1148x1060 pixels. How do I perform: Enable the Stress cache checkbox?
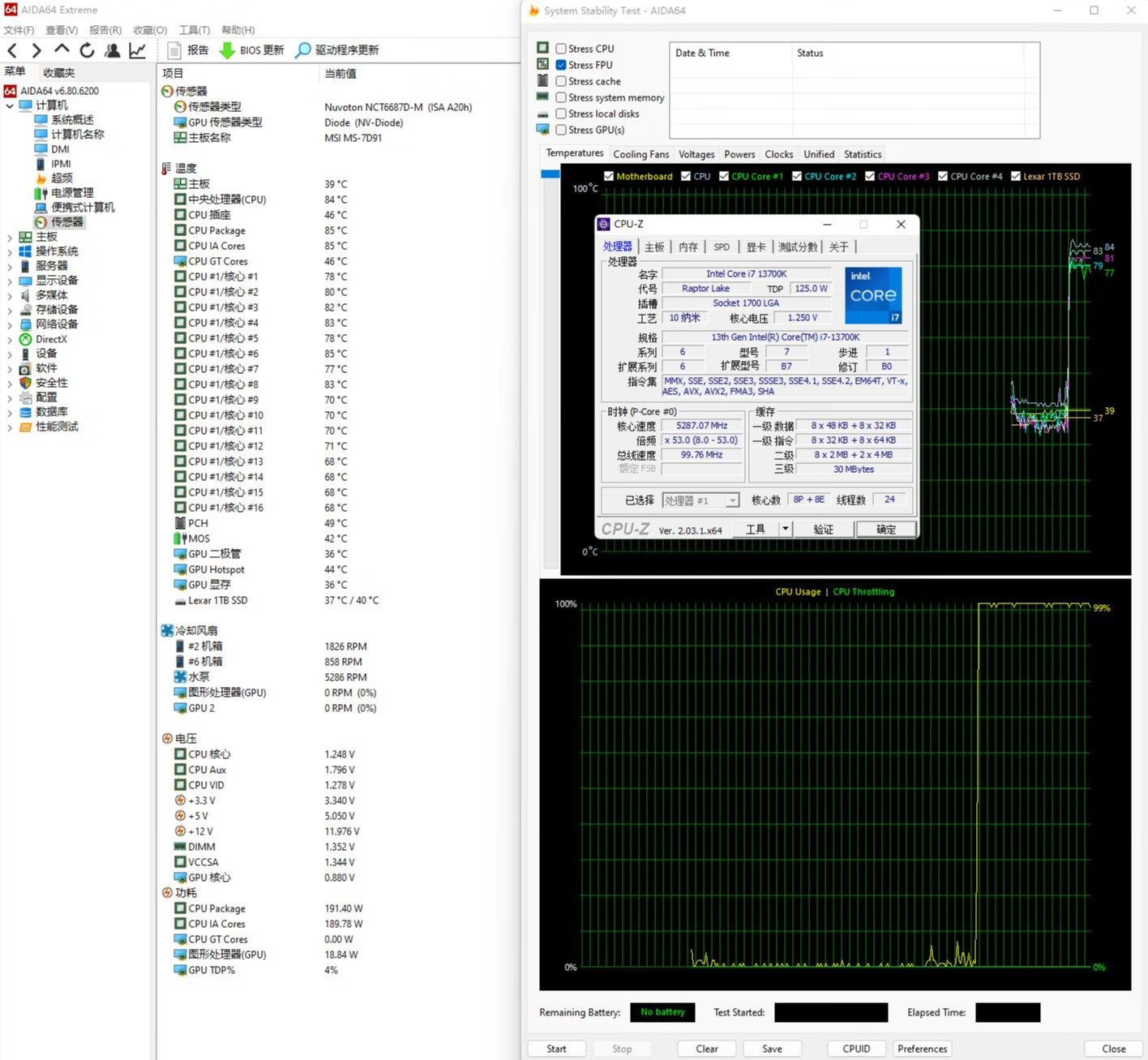coord(561,81)
